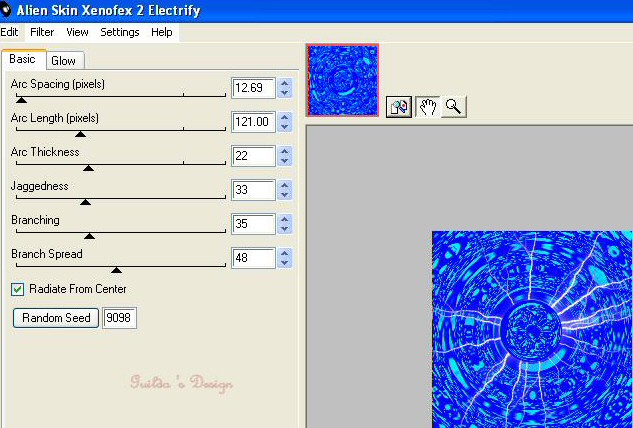Click the Alien Skin title bar icon
This screenshot has height=428, width=633.
pyautogui.click(x=6, y=9)
